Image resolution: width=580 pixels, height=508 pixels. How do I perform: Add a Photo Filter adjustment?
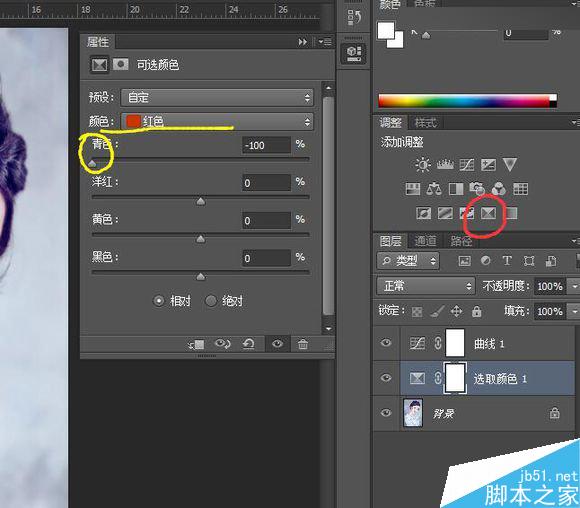click(x=477, y=189)
